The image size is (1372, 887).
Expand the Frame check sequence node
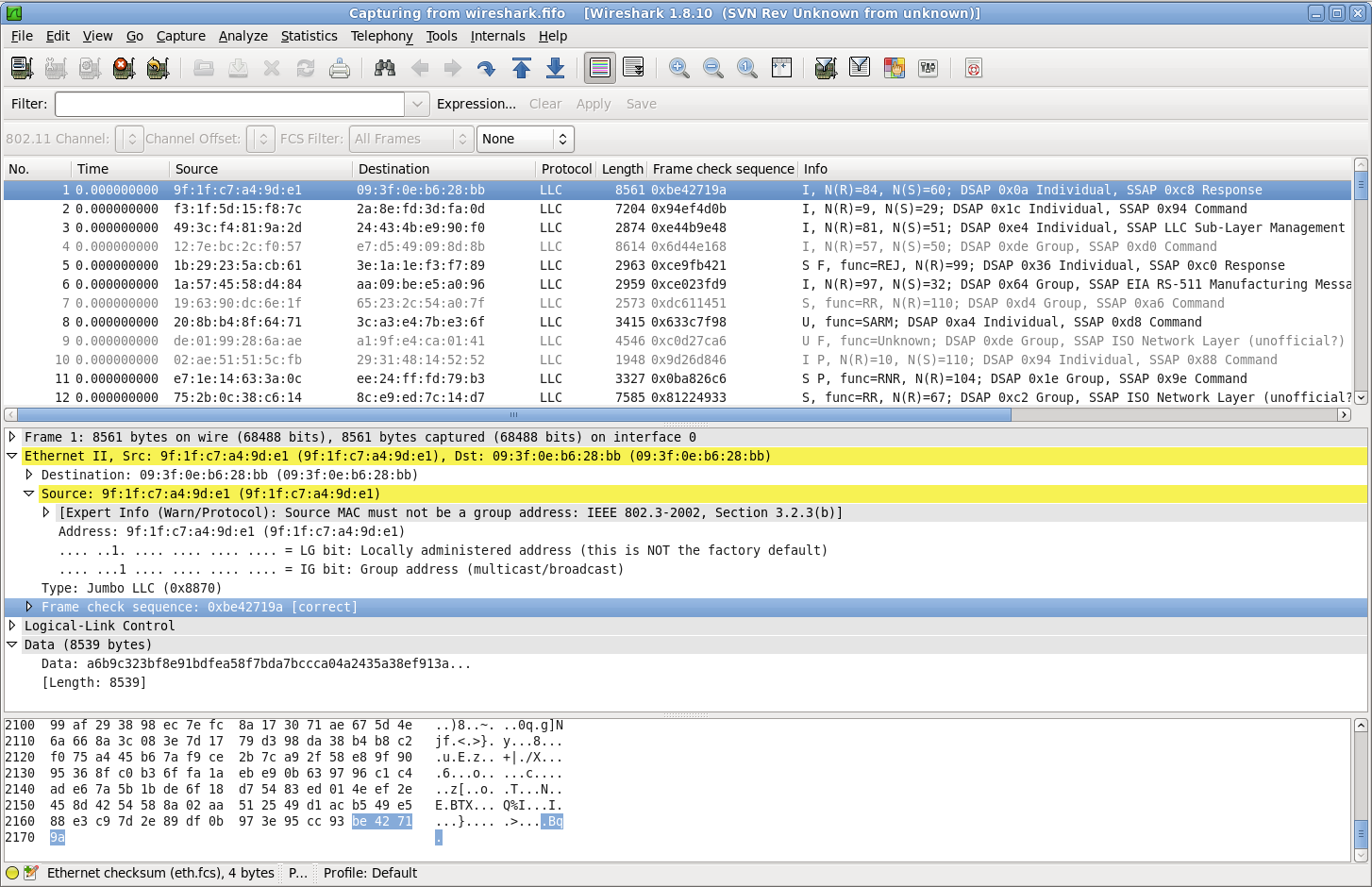(29, 607)
